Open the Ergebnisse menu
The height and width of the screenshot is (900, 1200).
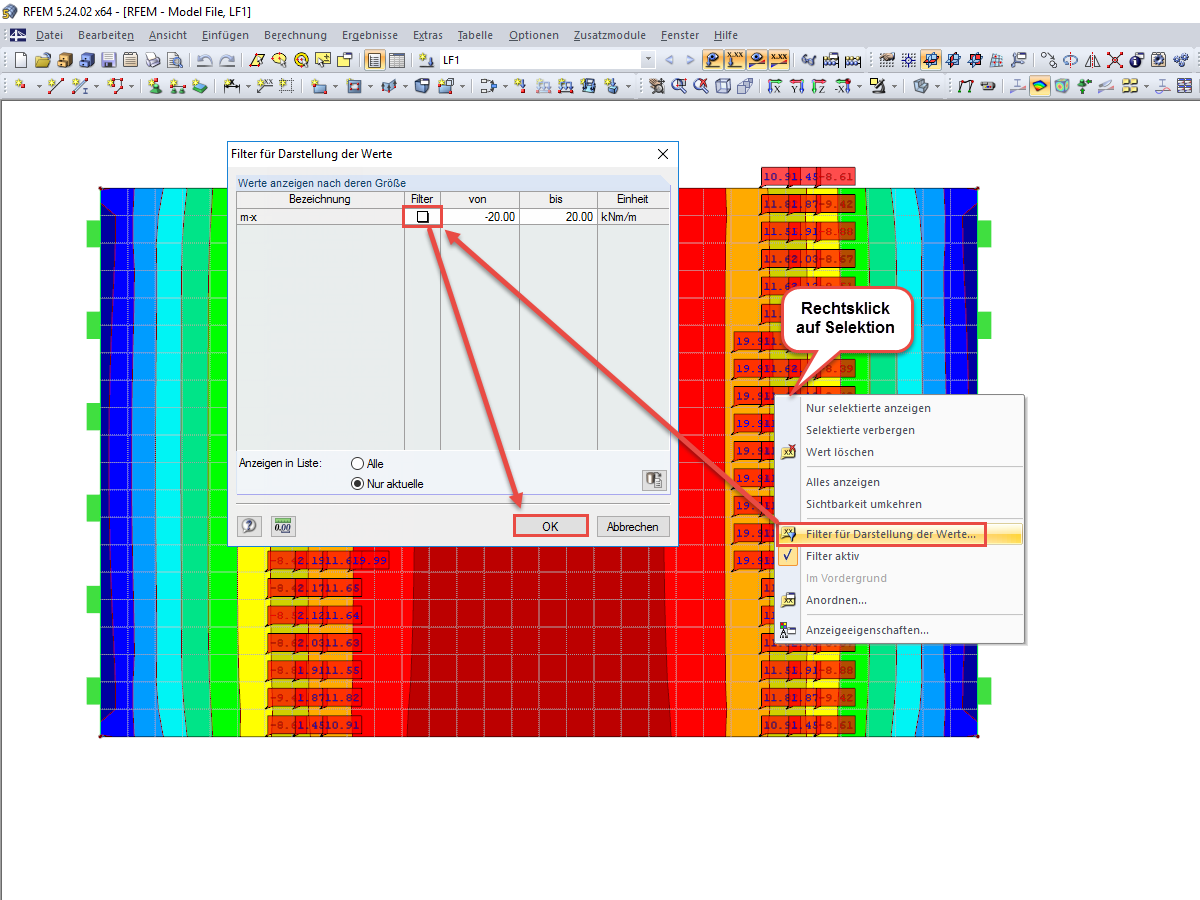369,35
